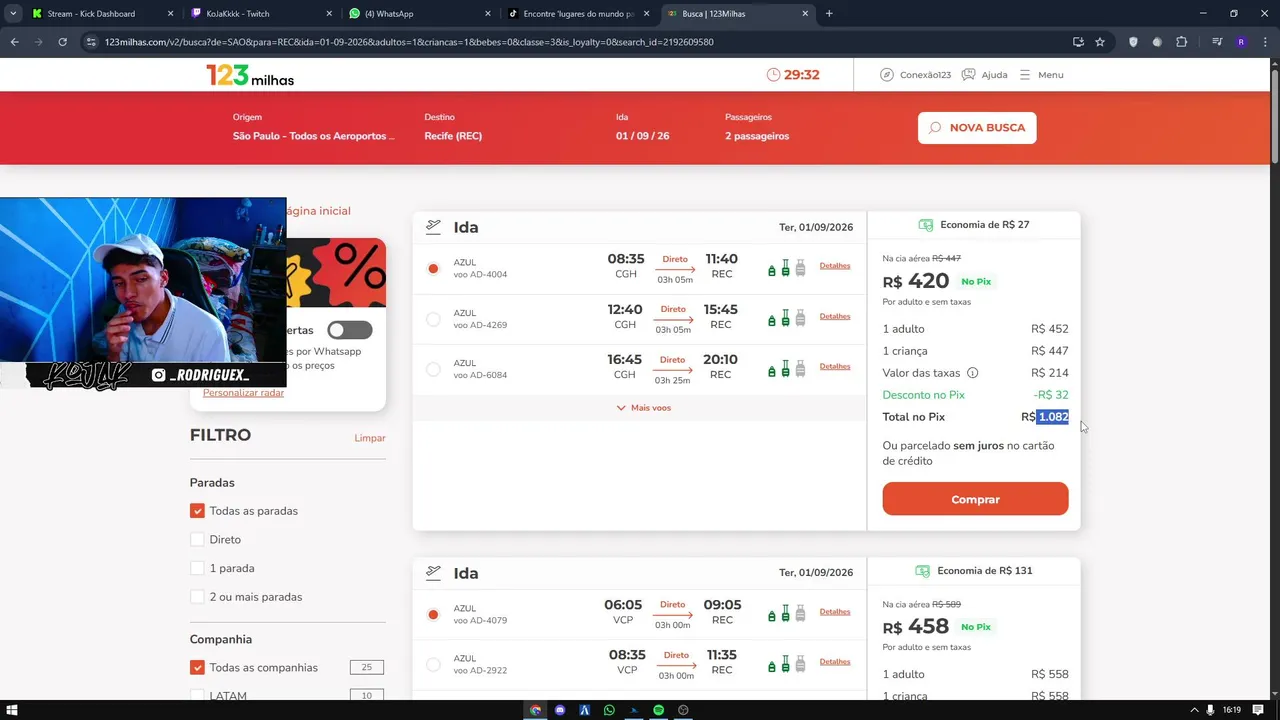Viewport: 1280px width, 720px height.
Task: Open Detalhes for the 08:35 CGH flight
Action: coord(835,266)
